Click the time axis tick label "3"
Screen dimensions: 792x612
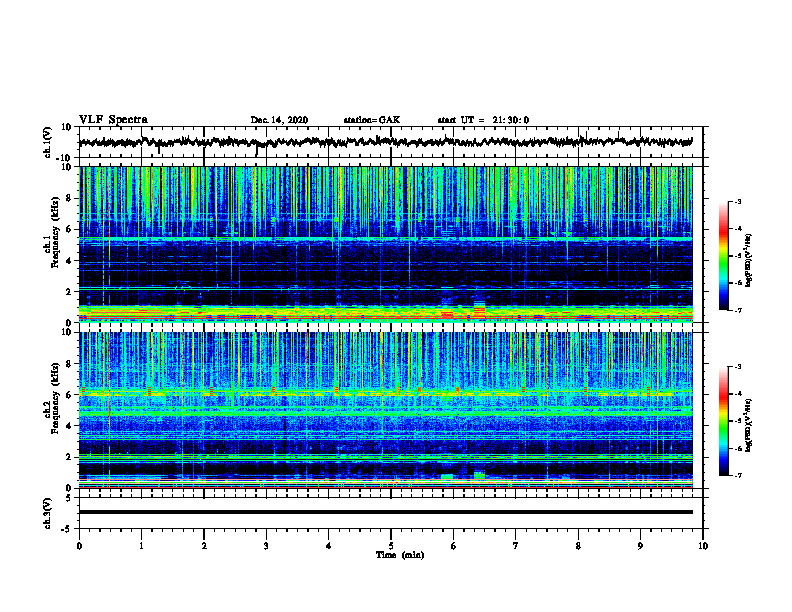266,546
